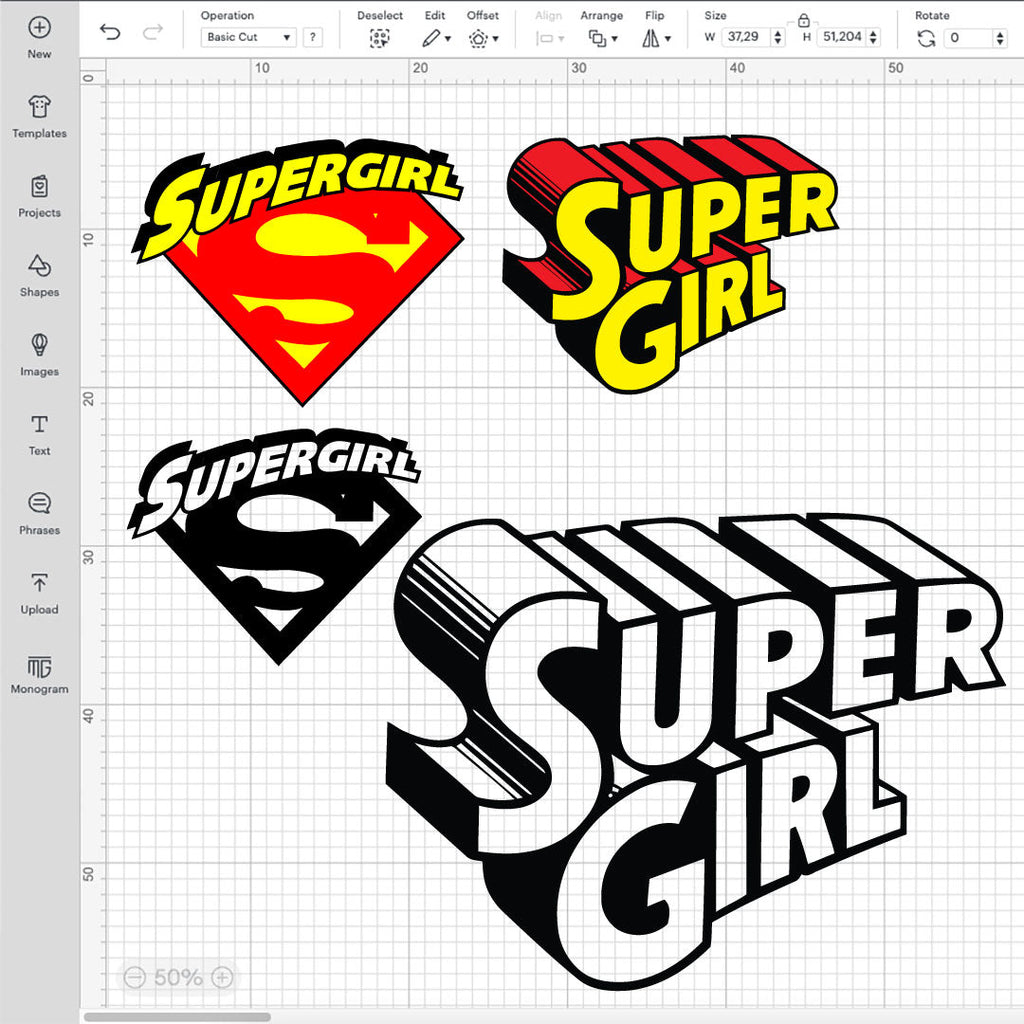Screen dimensions: 1024x1024
Task: Click the Rotate icon
Action: [x=925, y=39]
